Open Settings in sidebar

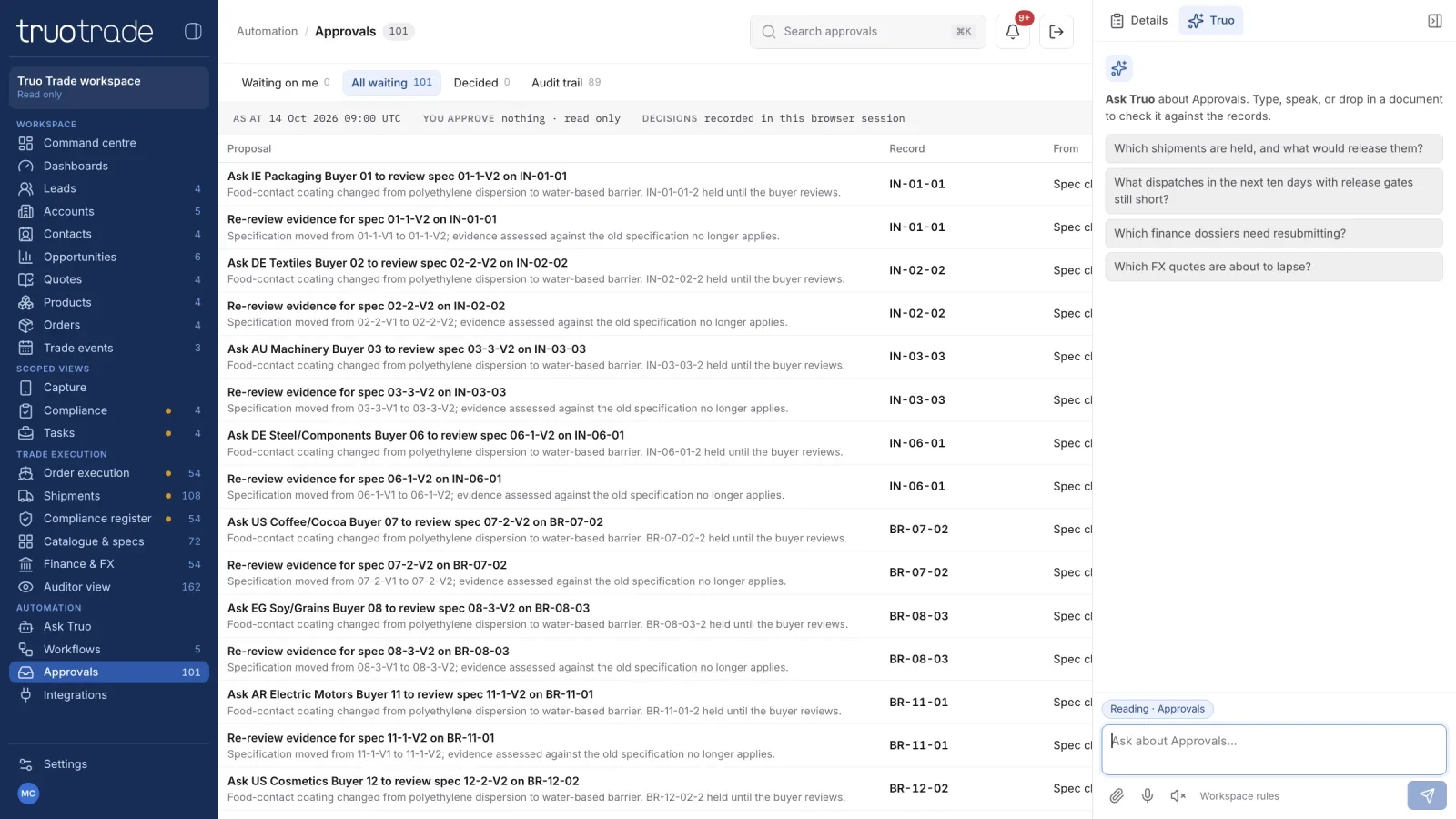[109, 764]
